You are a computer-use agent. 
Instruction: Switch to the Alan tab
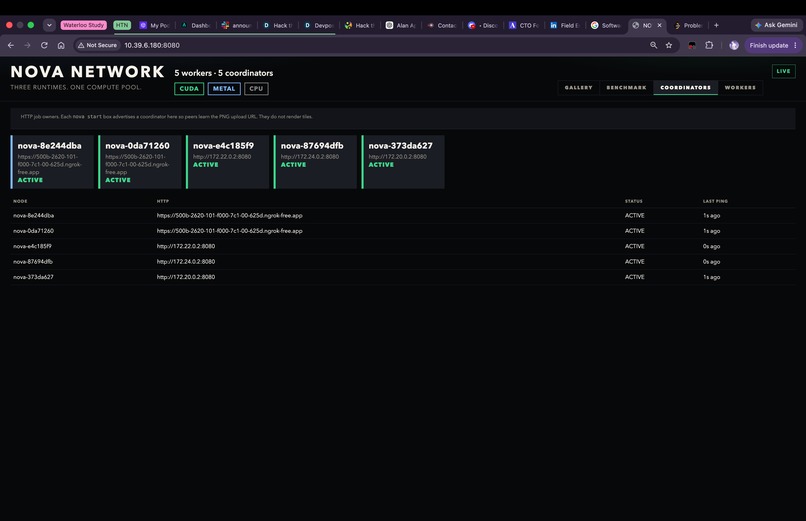(x=401, y=25)
